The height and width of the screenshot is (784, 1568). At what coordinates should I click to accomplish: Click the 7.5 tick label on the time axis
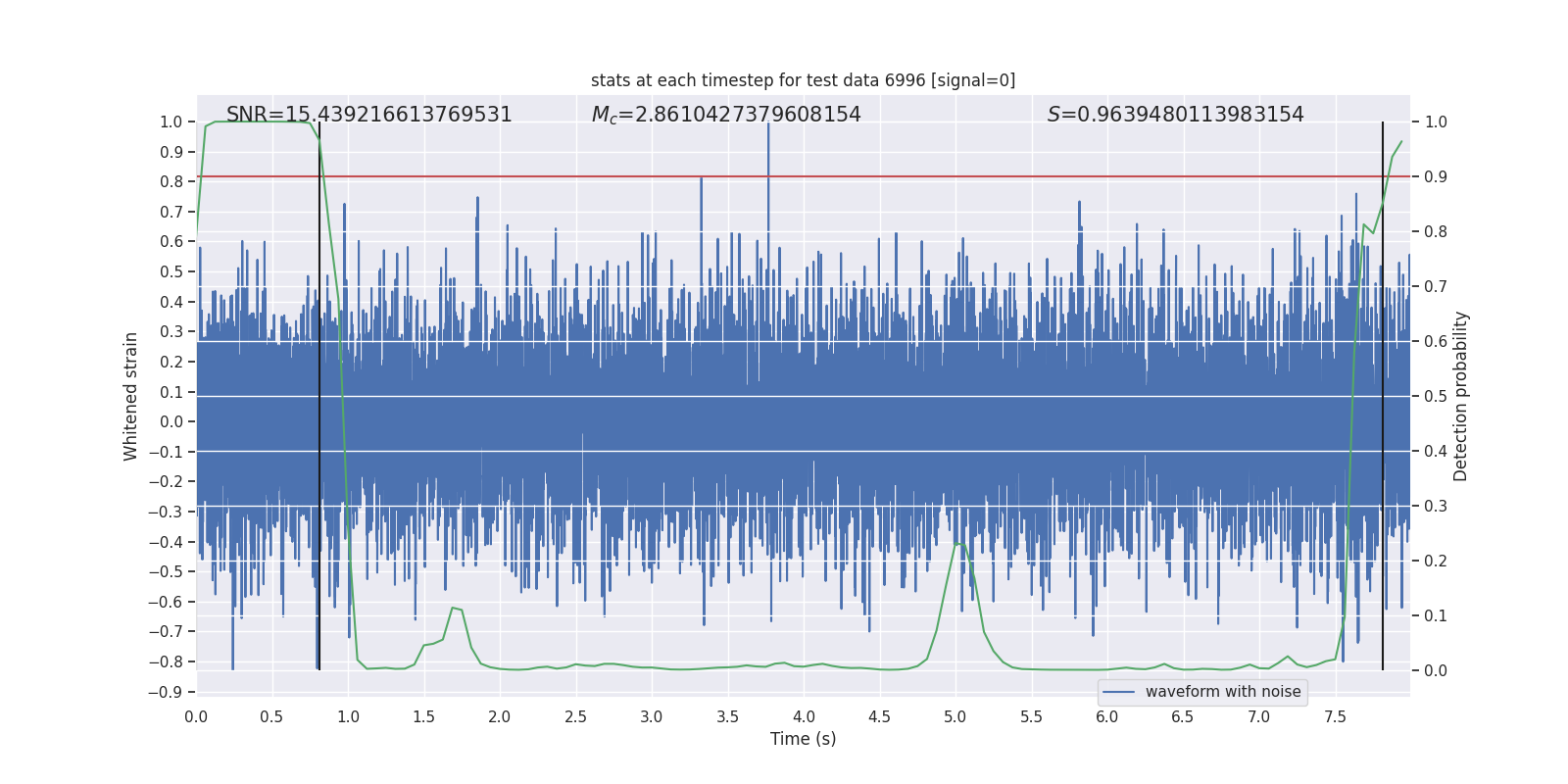click(x=1334, y=716)
